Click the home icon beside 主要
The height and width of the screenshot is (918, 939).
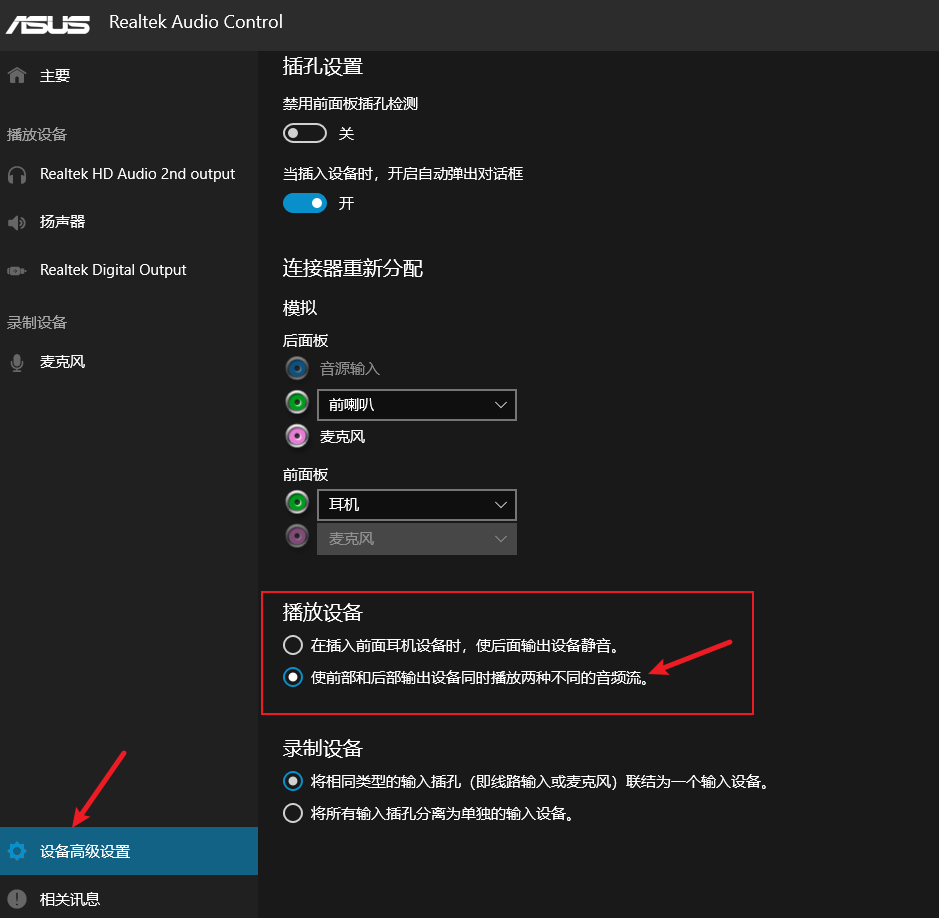pyautogui.click(x=17, y=76)
